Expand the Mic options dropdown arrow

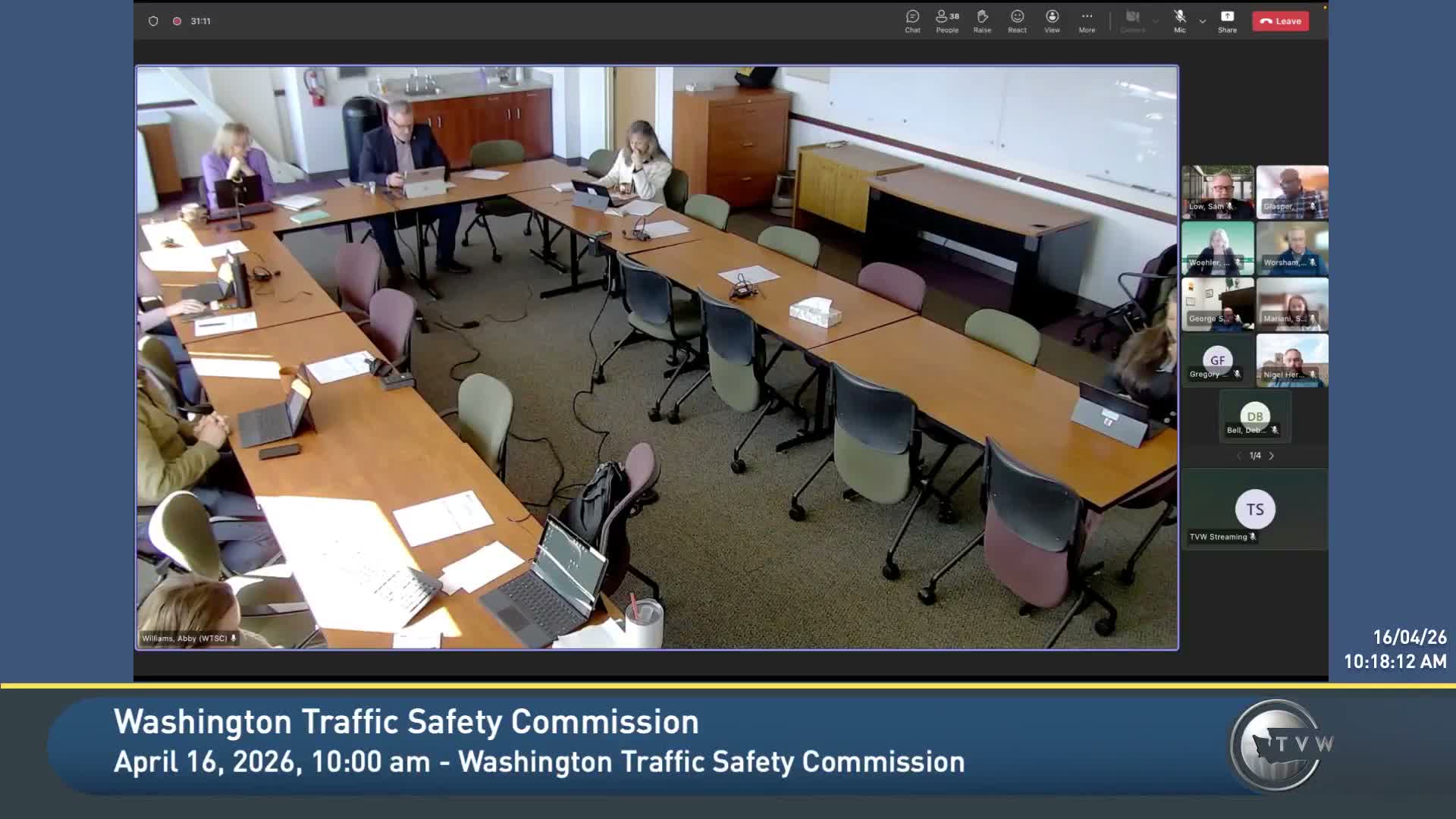pyautogui.click(x=1203, y=21)
